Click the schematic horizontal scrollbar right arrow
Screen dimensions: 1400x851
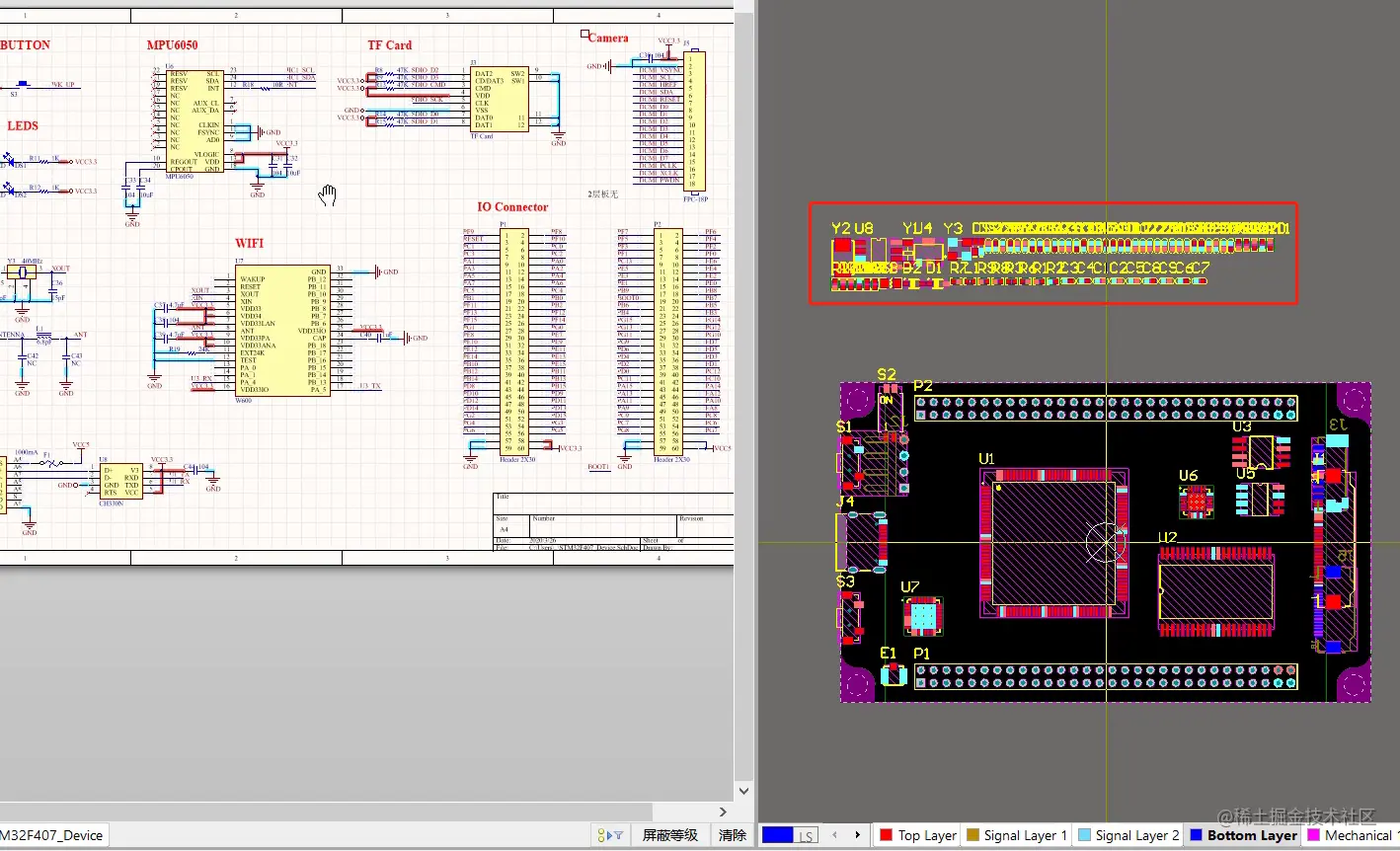point(723,812)
